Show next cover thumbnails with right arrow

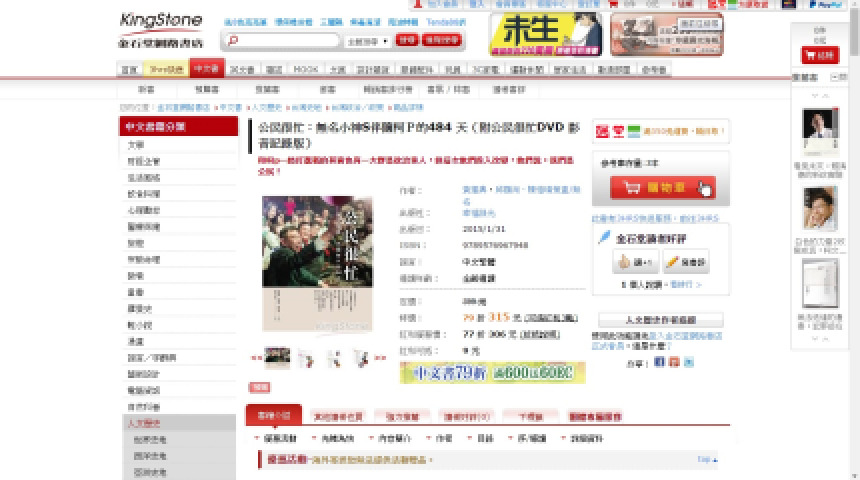(x=379, y=355)
